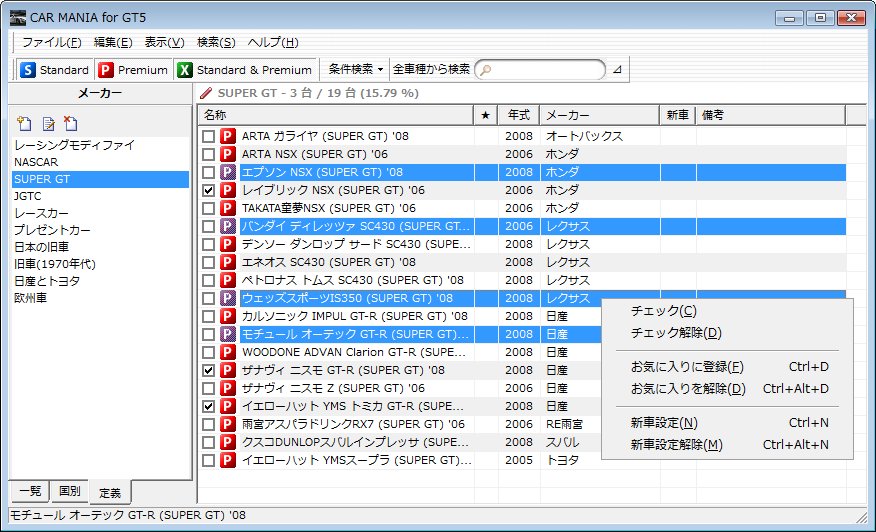Click the Premium icon of WOODONE ADVAN row

tap(227, 352)
